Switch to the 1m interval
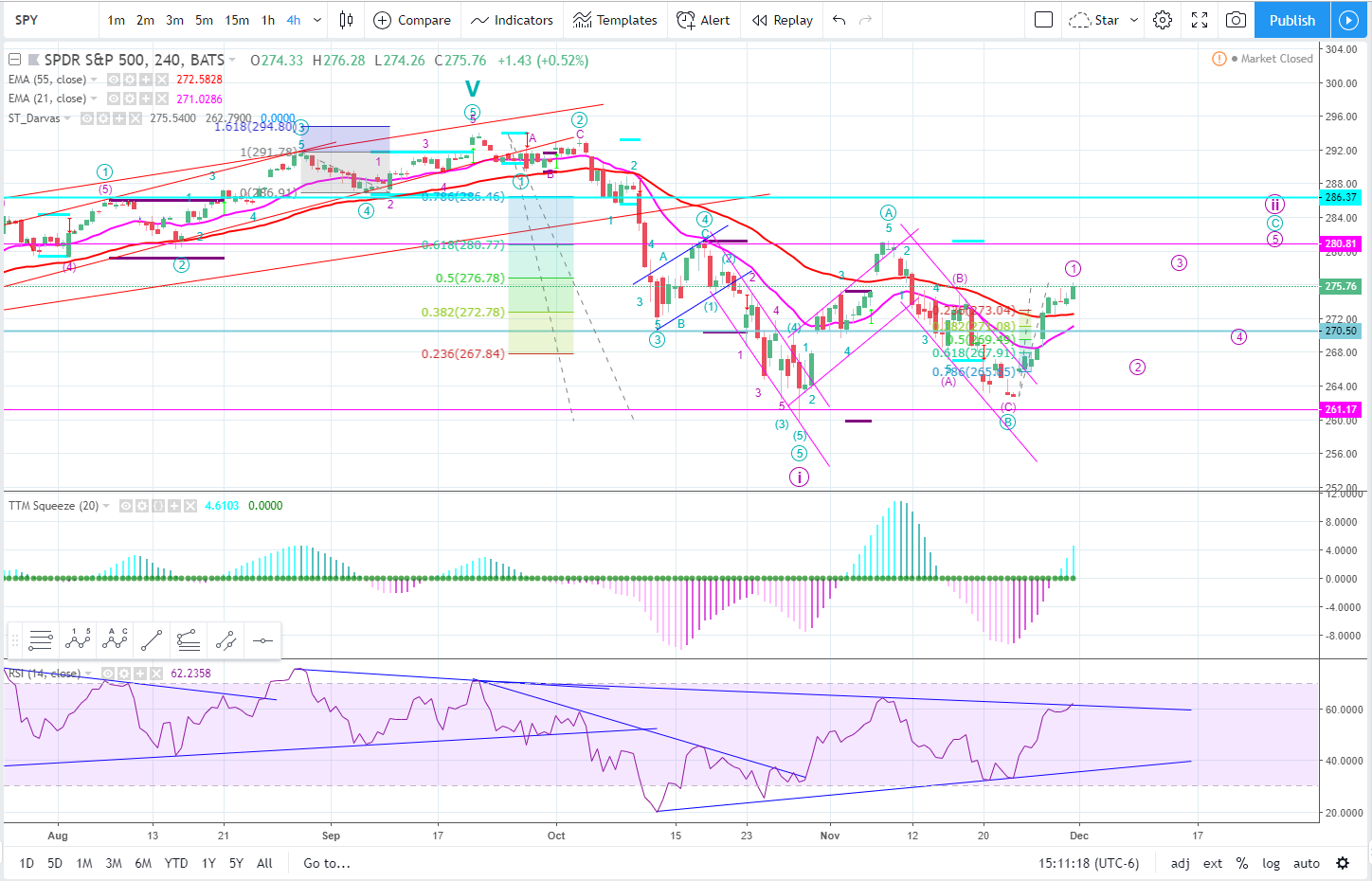The width and height of the screenshot is (1372, 881). [x=116, y=20]
